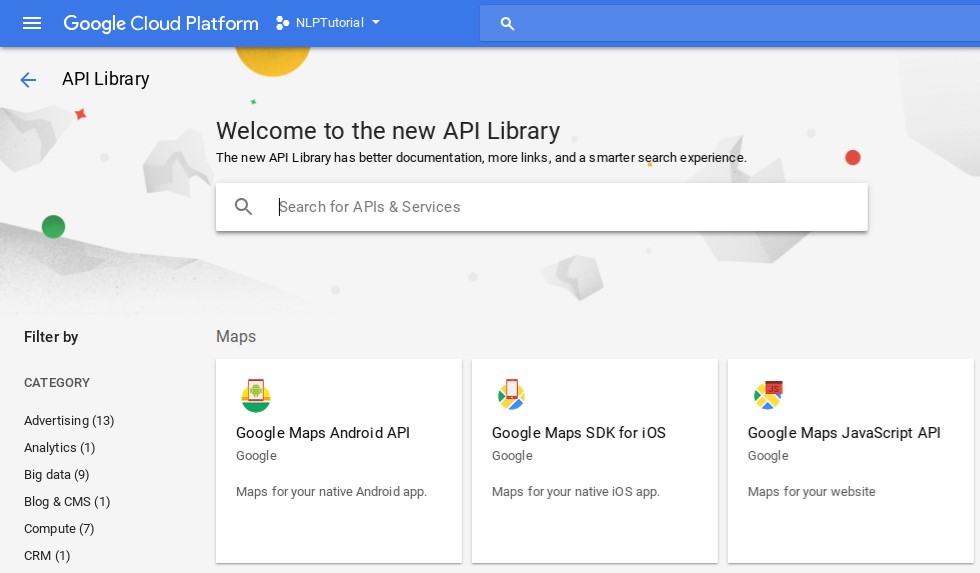Click the back arrow beside API Library
This screenshot has width=980, height=573.
click(28, 79)
